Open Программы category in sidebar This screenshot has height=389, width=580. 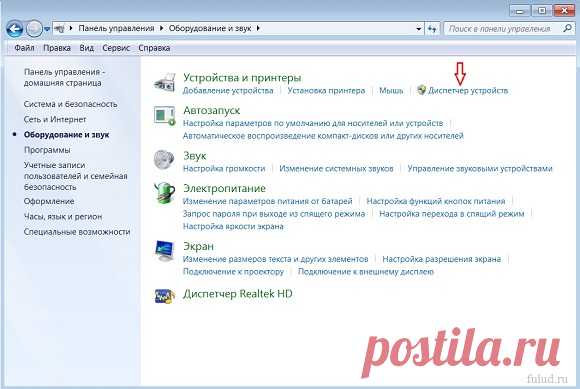coord(47,150)
